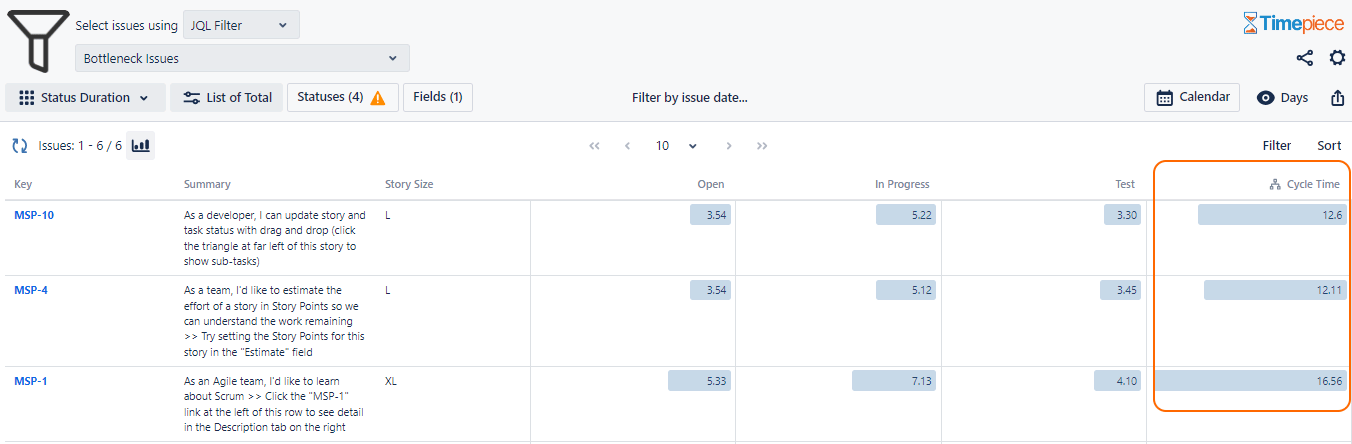Click the Calendar button
Viewport: 1352px width, 444px height.
point(1193,97)
